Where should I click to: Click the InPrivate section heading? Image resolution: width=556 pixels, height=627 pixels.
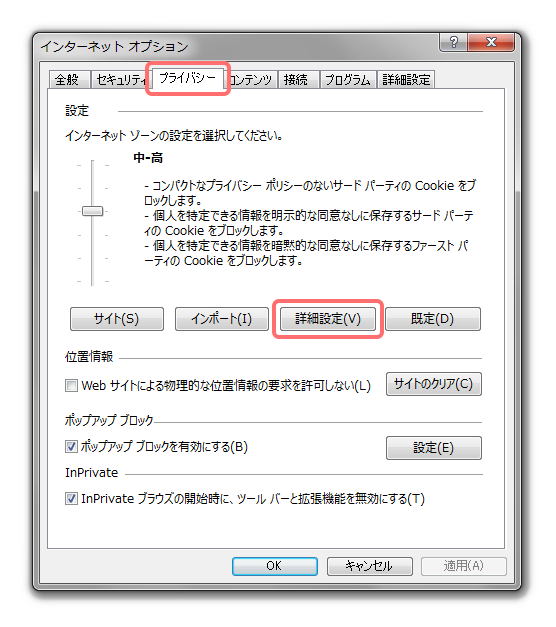click(x=92, y=473)
